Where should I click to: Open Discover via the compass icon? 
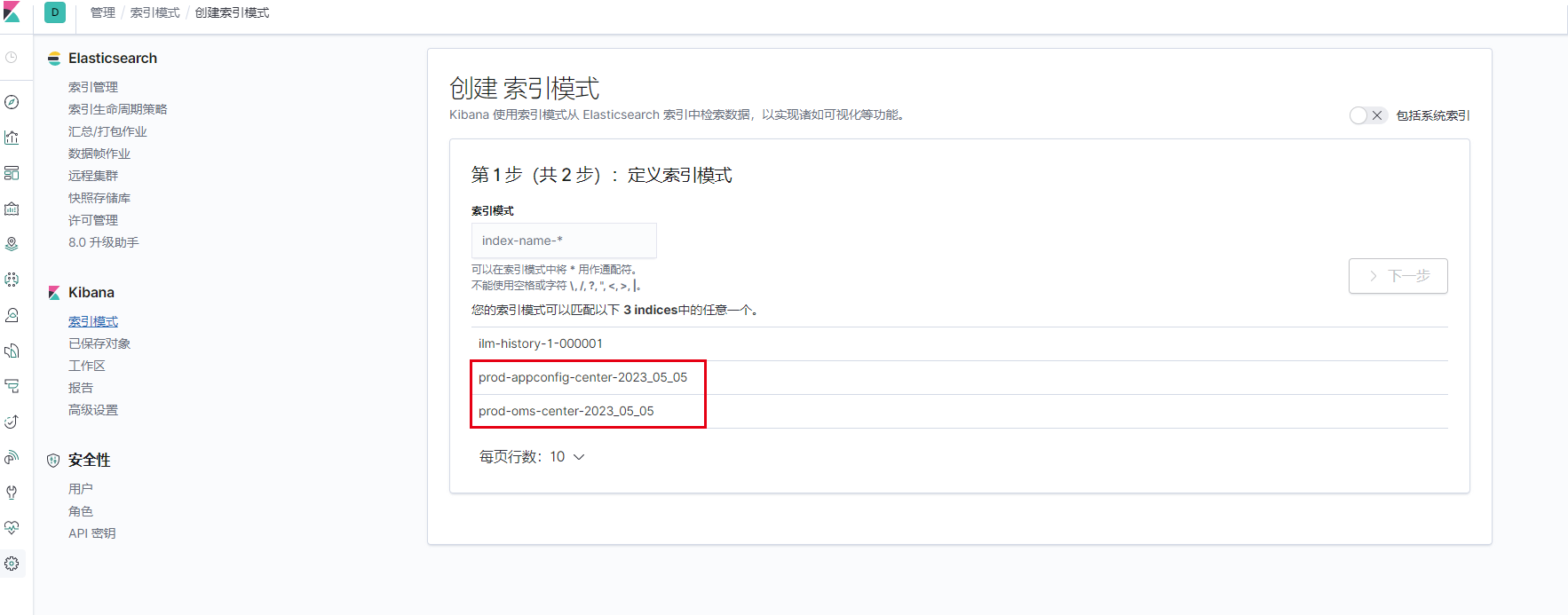tap(12, 102)
